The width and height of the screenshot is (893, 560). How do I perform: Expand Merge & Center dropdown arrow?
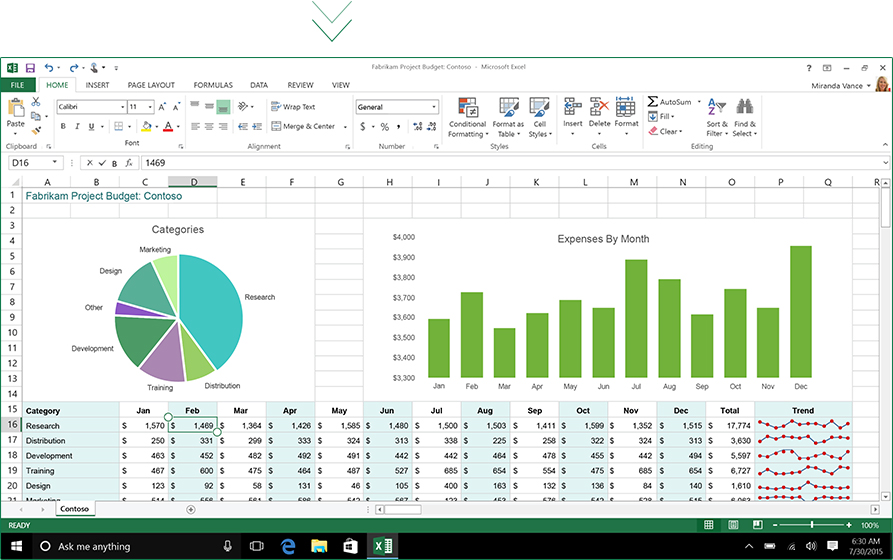tap(345, 126)
